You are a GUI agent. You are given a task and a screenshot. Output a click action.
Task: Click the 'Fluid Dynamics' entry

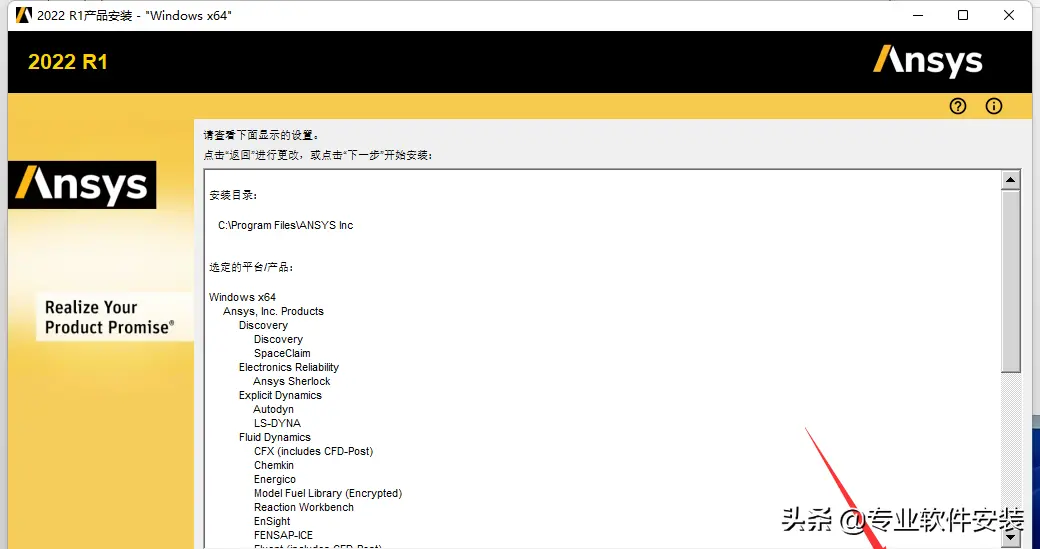tap(275, 437)
